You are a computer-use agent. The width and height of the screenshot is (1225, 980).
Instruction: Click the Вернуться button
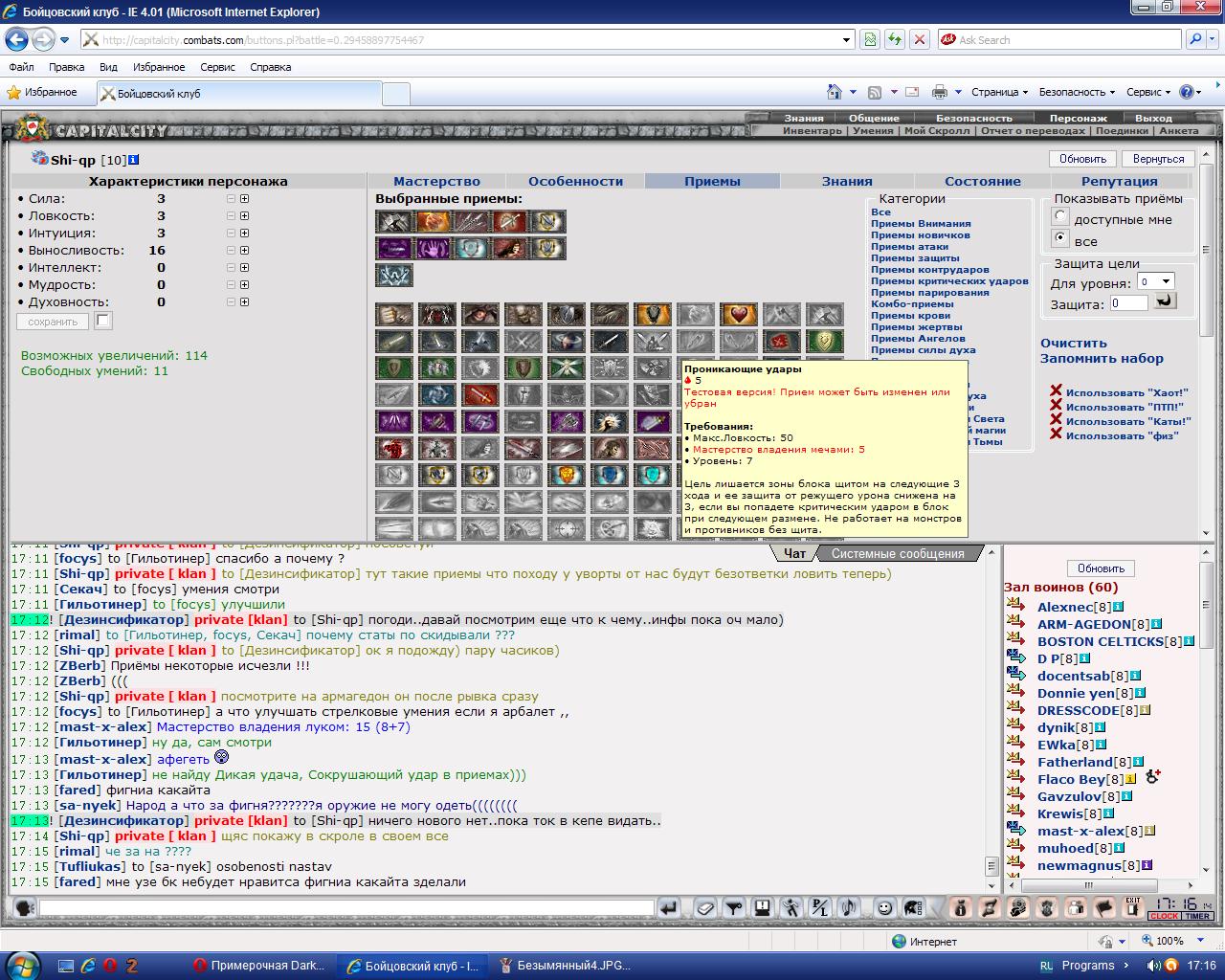point(1158,159)
